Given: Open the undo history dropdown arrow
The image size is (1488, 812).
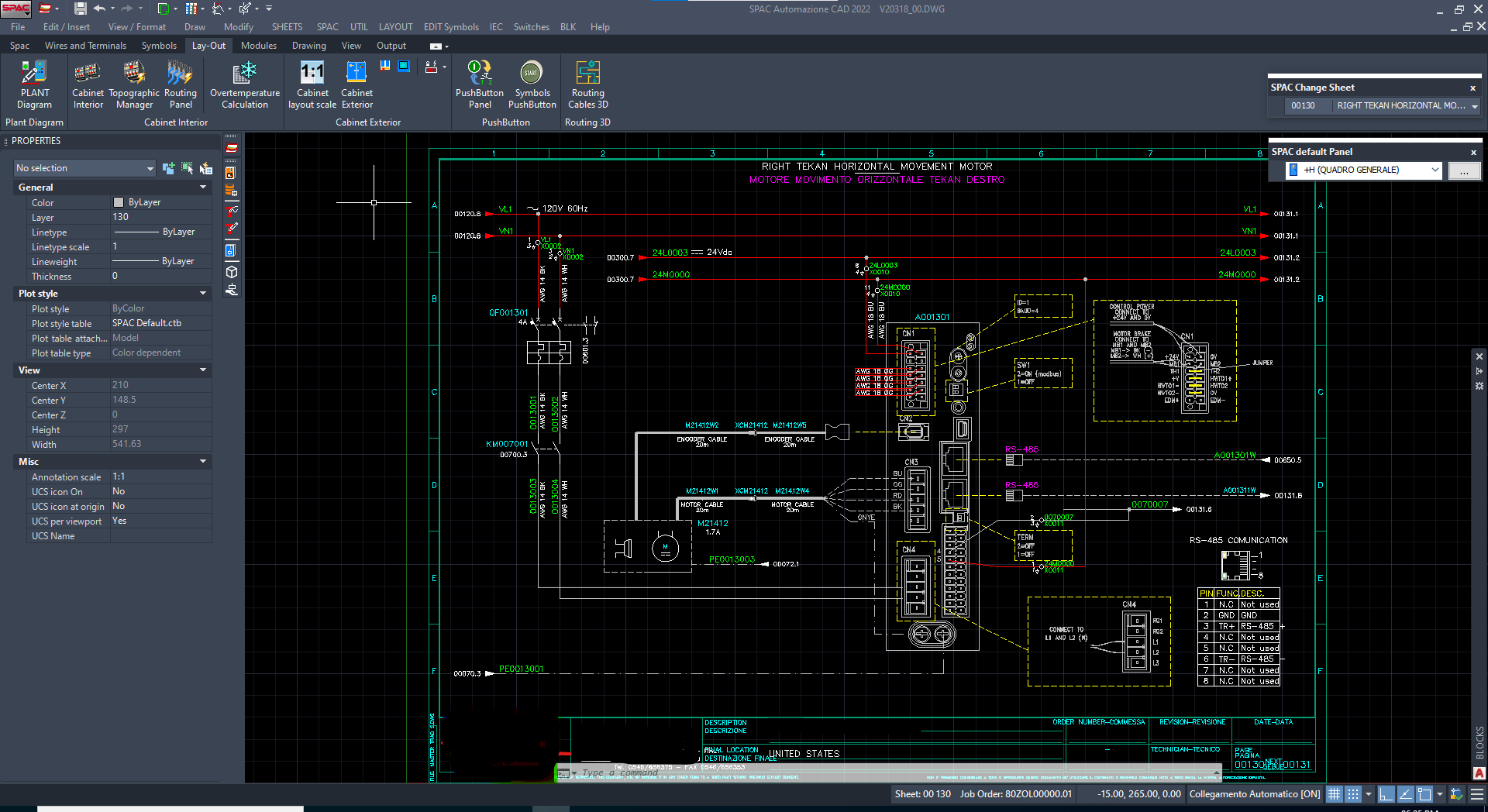Looking at the screenshot, I should pos(112,9).
